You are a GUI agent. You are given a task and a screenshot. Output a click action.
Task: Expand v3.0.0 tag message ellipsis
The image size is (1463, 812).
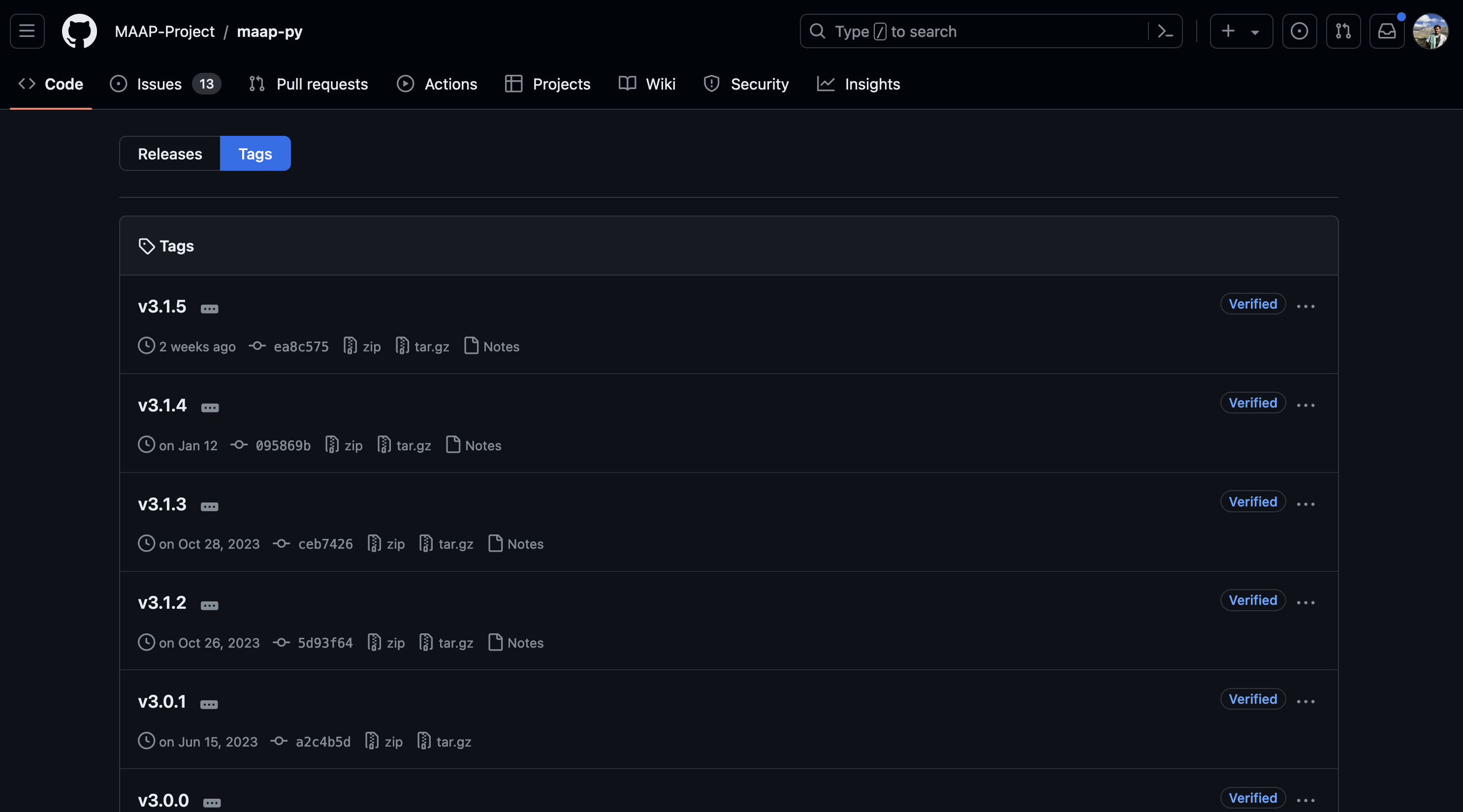point(212,802)
